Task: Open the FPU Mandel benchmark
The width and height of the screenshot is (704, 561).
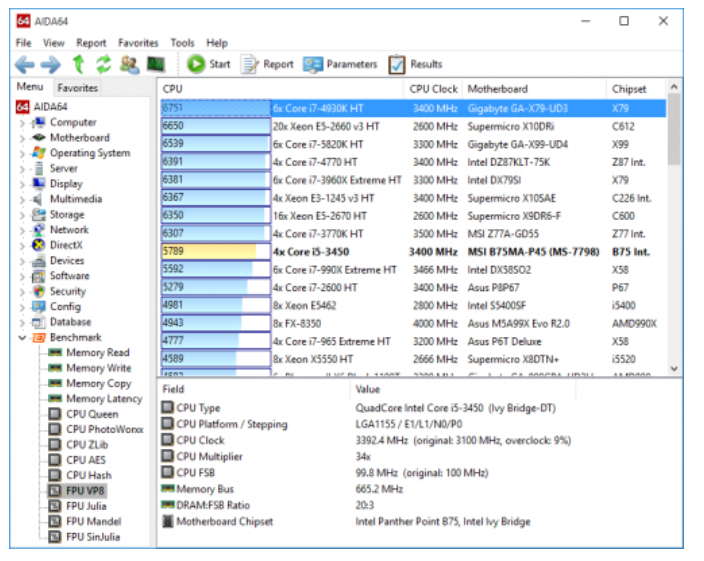Action: [x=85, y=522]
